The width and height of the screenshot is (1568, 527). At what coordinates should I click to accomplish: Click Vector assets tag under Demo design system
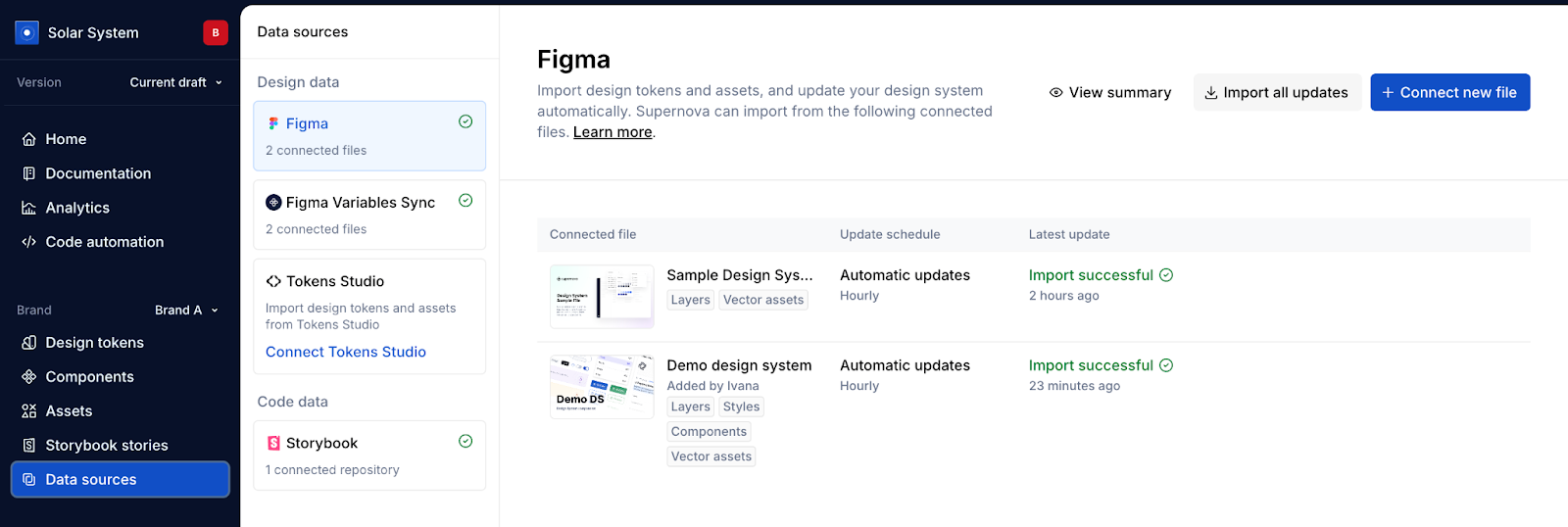711,456
